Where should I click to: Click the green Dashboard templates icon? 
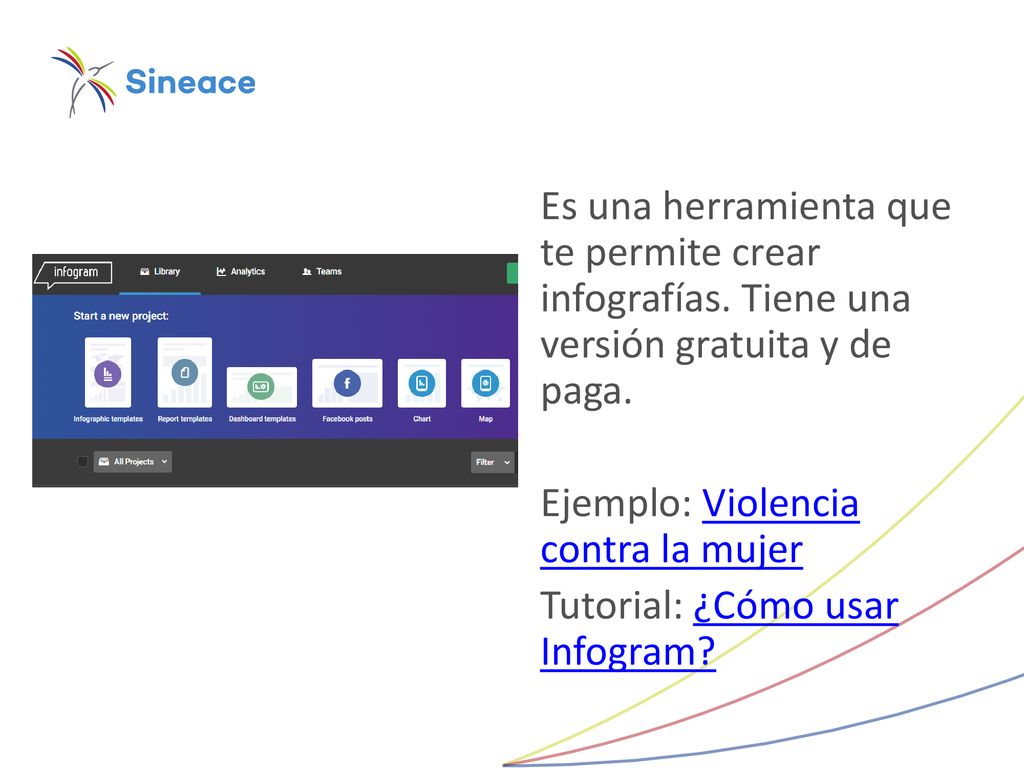pos(261,387)
